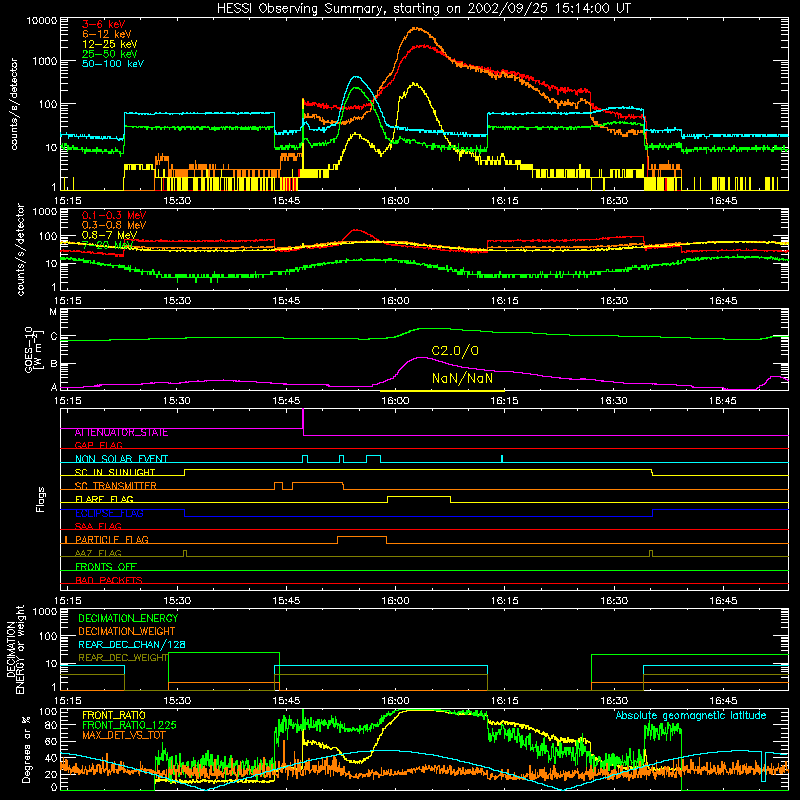Viewport: 800px width, 800px height.
Task: Select the ECLIPSE_FLAG label
Action: [x=109, y=513]
